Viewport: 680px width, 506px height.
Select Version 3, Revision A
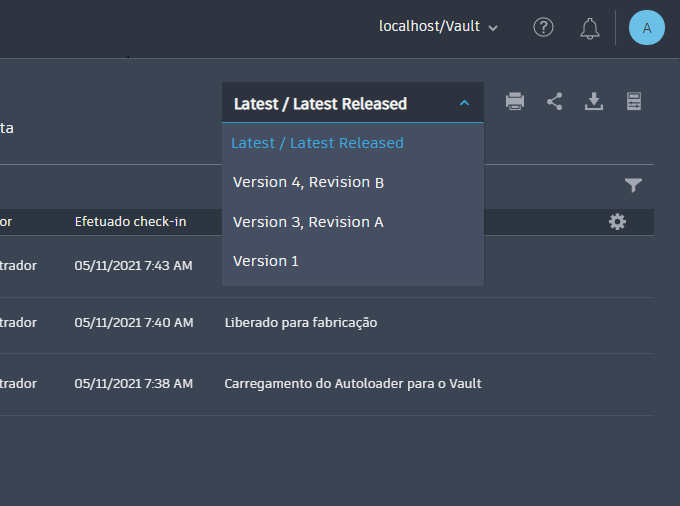[x=308, y=222]
